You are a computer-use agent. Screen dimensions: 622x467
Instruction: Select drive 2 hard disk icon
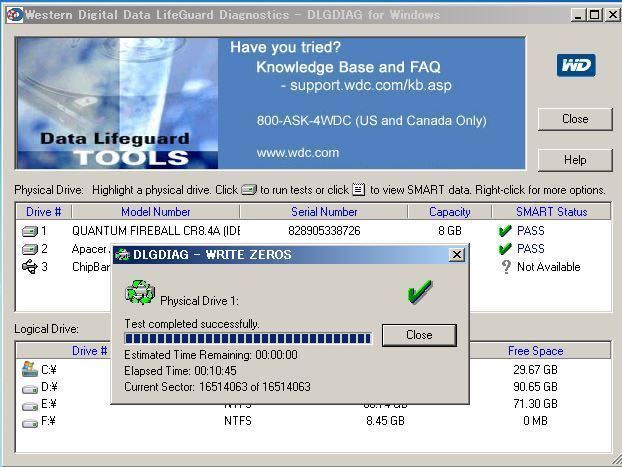click(x=29, y=249)
